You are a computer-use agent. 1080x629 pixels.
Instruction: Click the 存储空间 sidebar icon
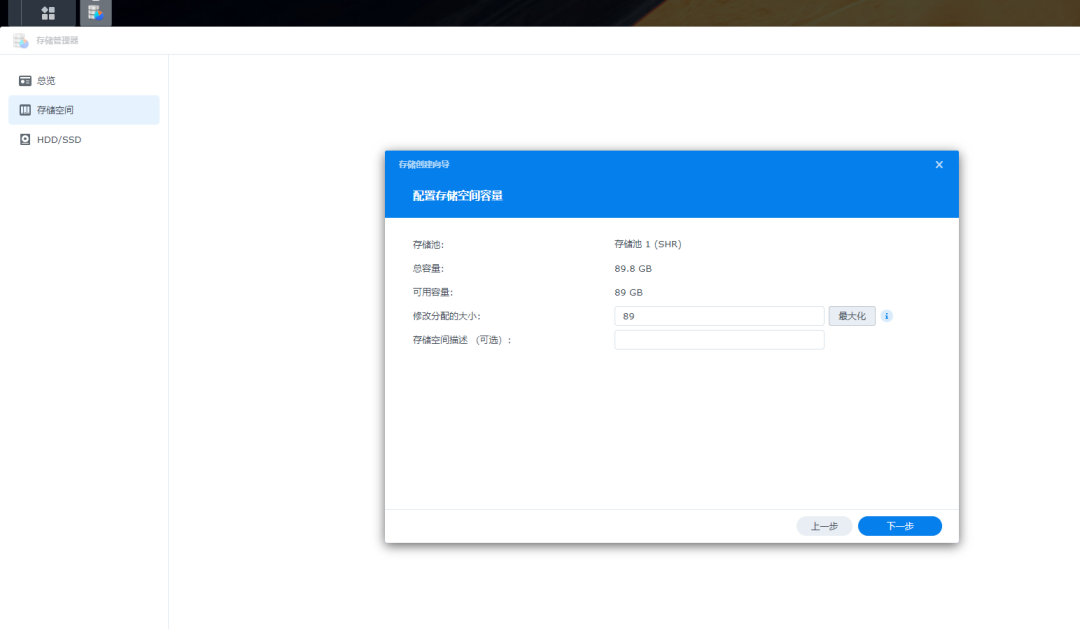tap(25, 110)
